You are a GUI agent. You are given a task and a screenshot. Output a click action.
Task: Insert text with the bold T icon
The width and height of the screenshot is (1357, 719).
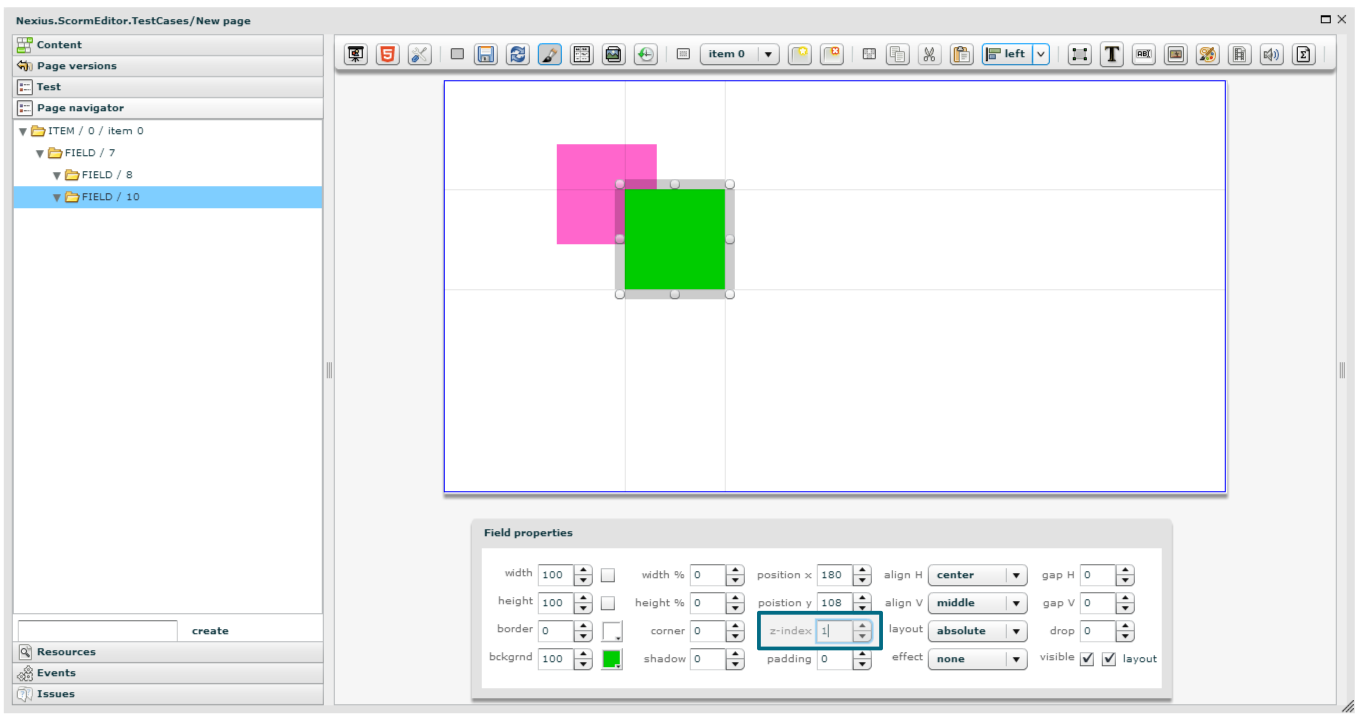click(1111, 54)
